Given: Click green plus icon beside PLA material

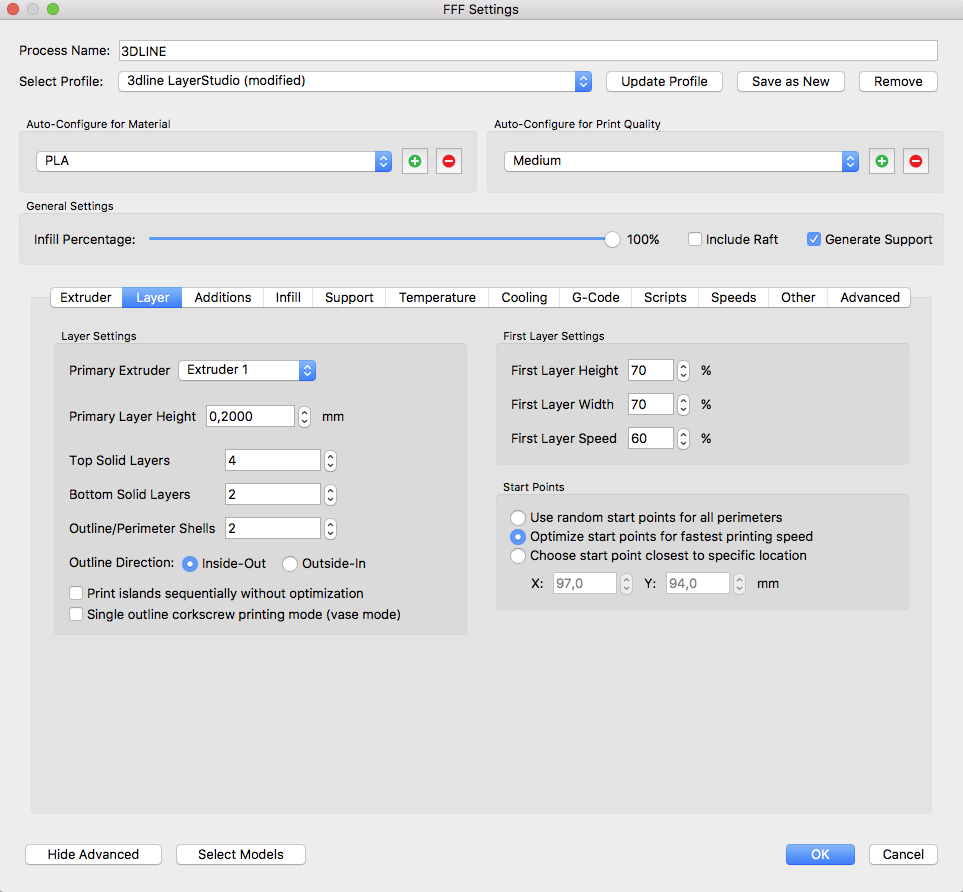Looking at the screenshot, I should point(414,161).
